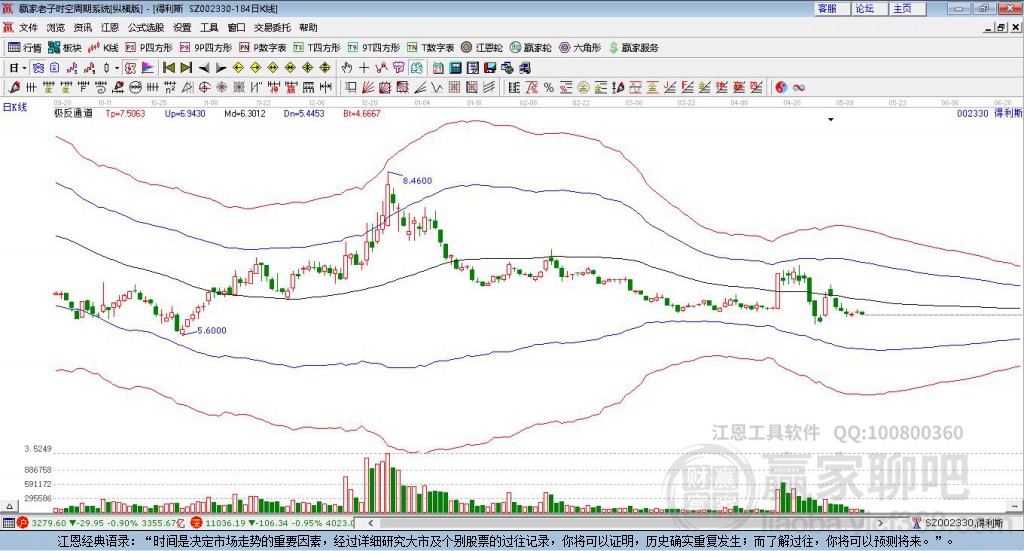1024x551 pixels.
Task: Jump to first bar icon
Action: click(168, 68)
